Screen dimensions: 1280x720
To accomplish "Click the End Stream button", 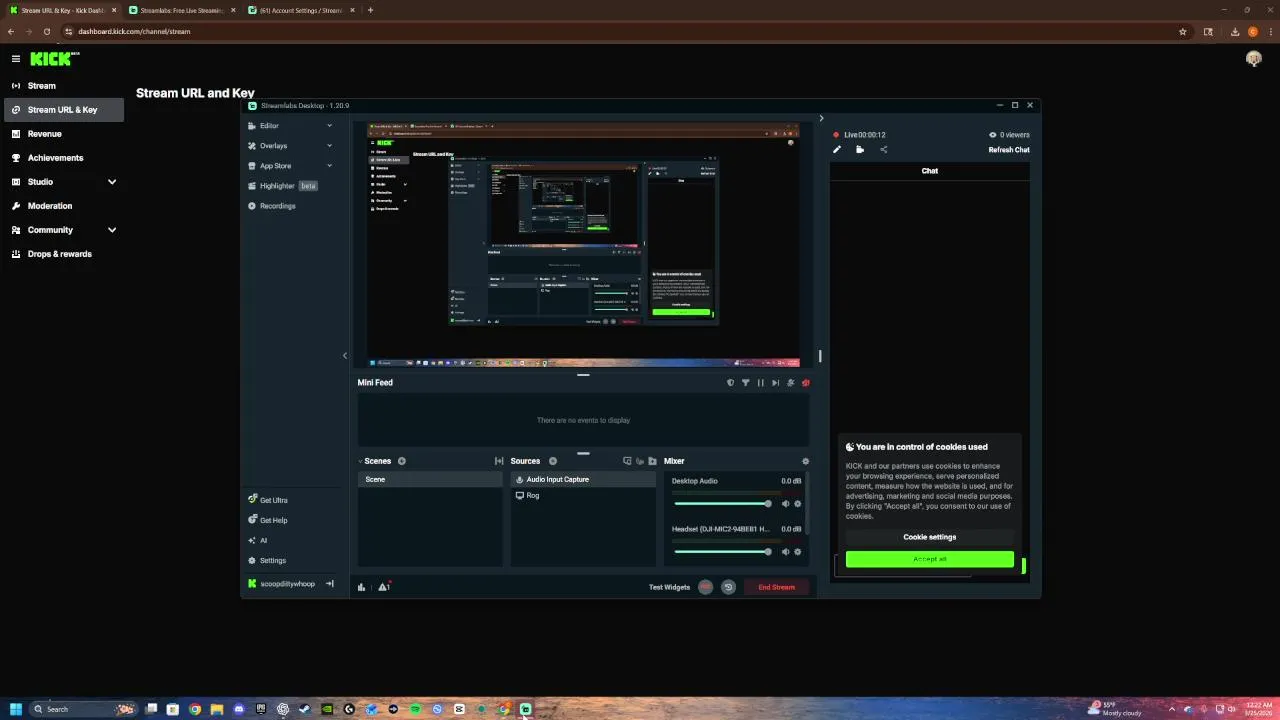I will 776,587.
